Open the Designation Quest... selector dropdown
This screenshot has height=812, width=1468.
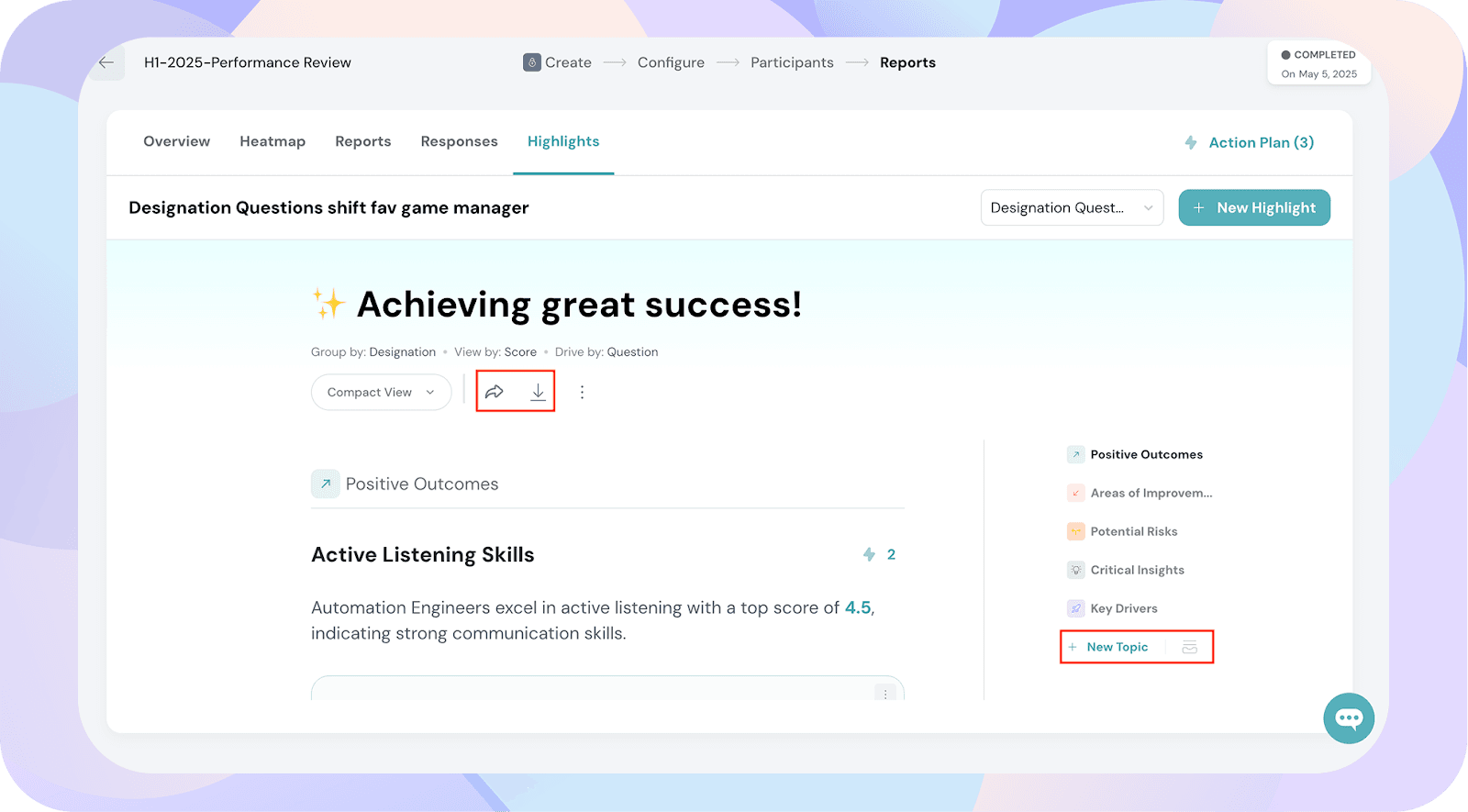click(1071, 207)
